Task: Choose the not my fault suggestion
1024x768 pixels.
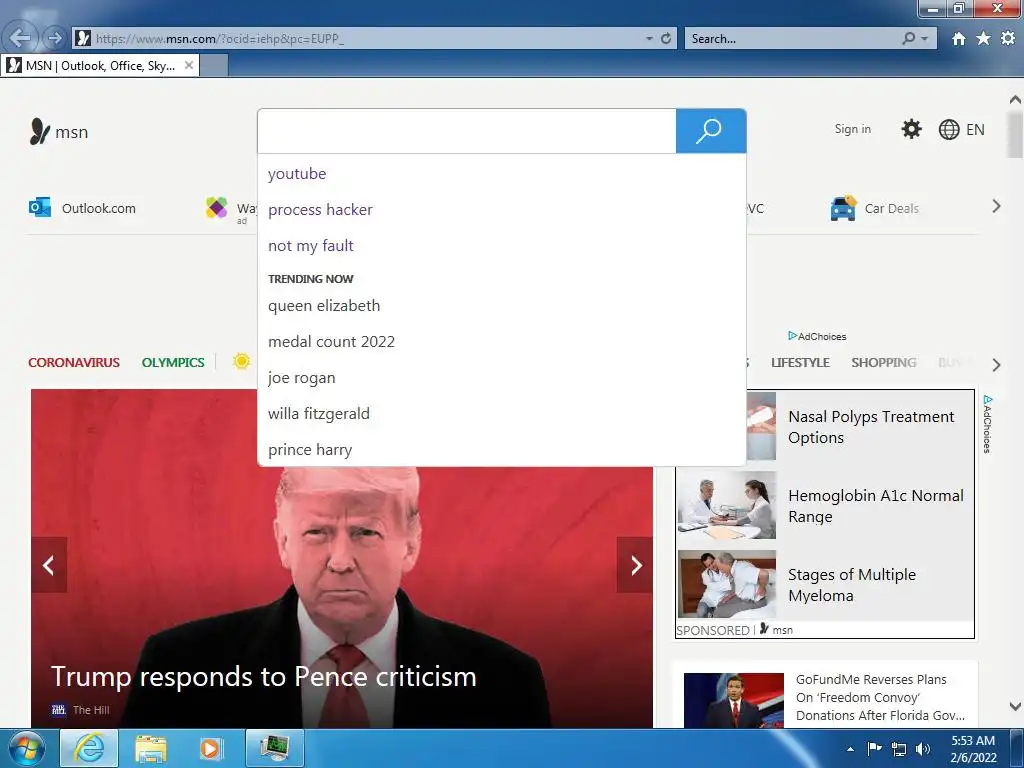Action: tap(311, 246)
